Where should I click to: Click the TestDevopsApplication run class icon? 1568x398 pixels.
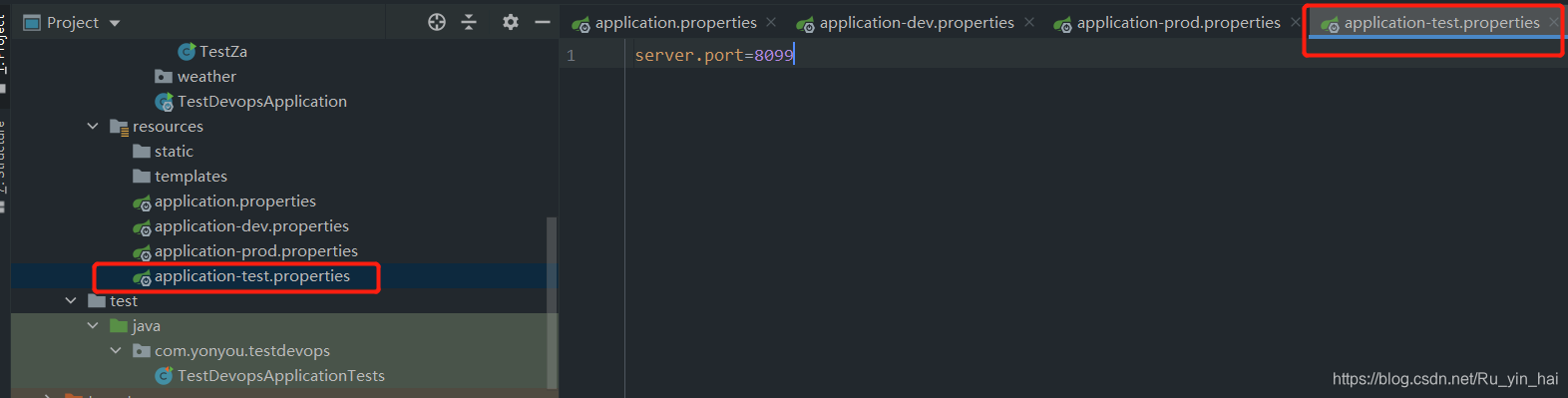point(165,101)
